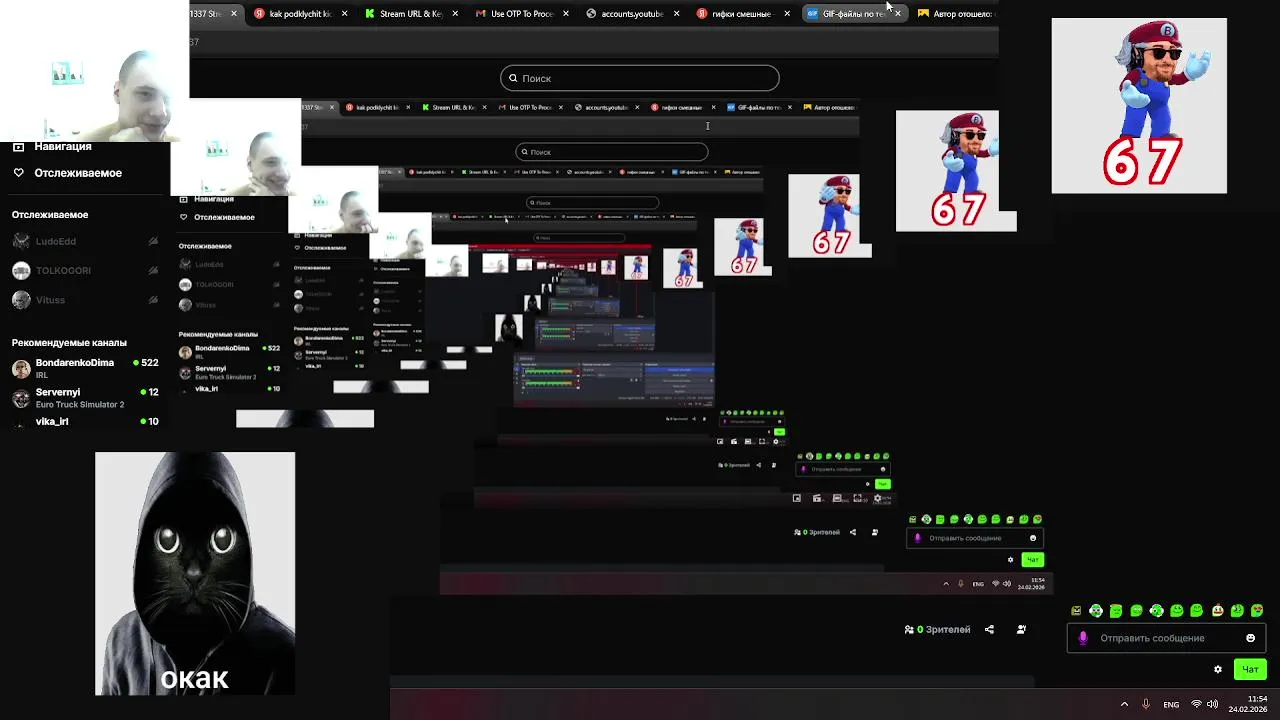The image size is (1280, 720).
Task: Open emoji picker in message field
Action: [x=1250, y=638]
